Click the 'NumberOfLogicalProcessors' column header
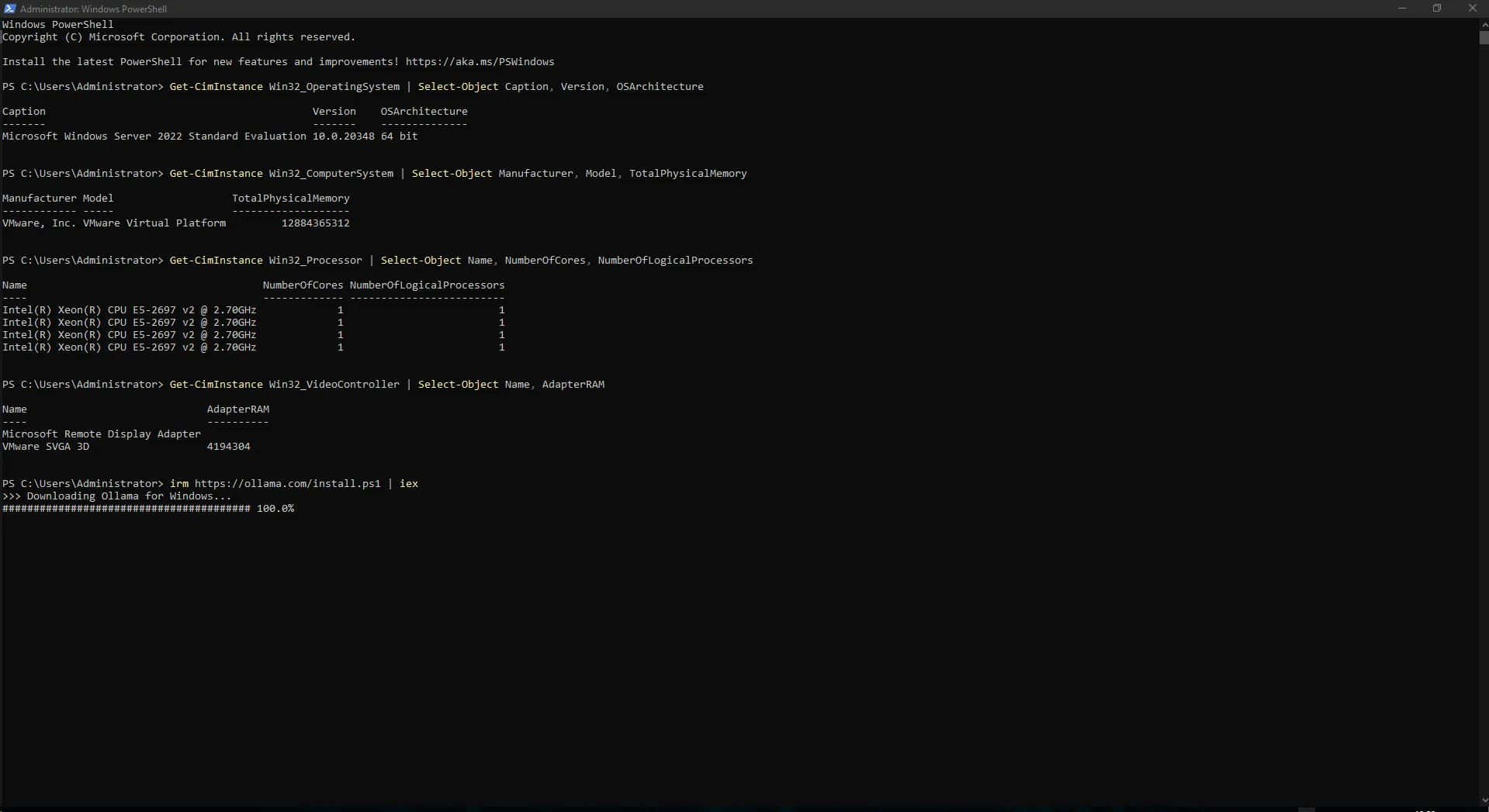 click(x=427, y=285)
